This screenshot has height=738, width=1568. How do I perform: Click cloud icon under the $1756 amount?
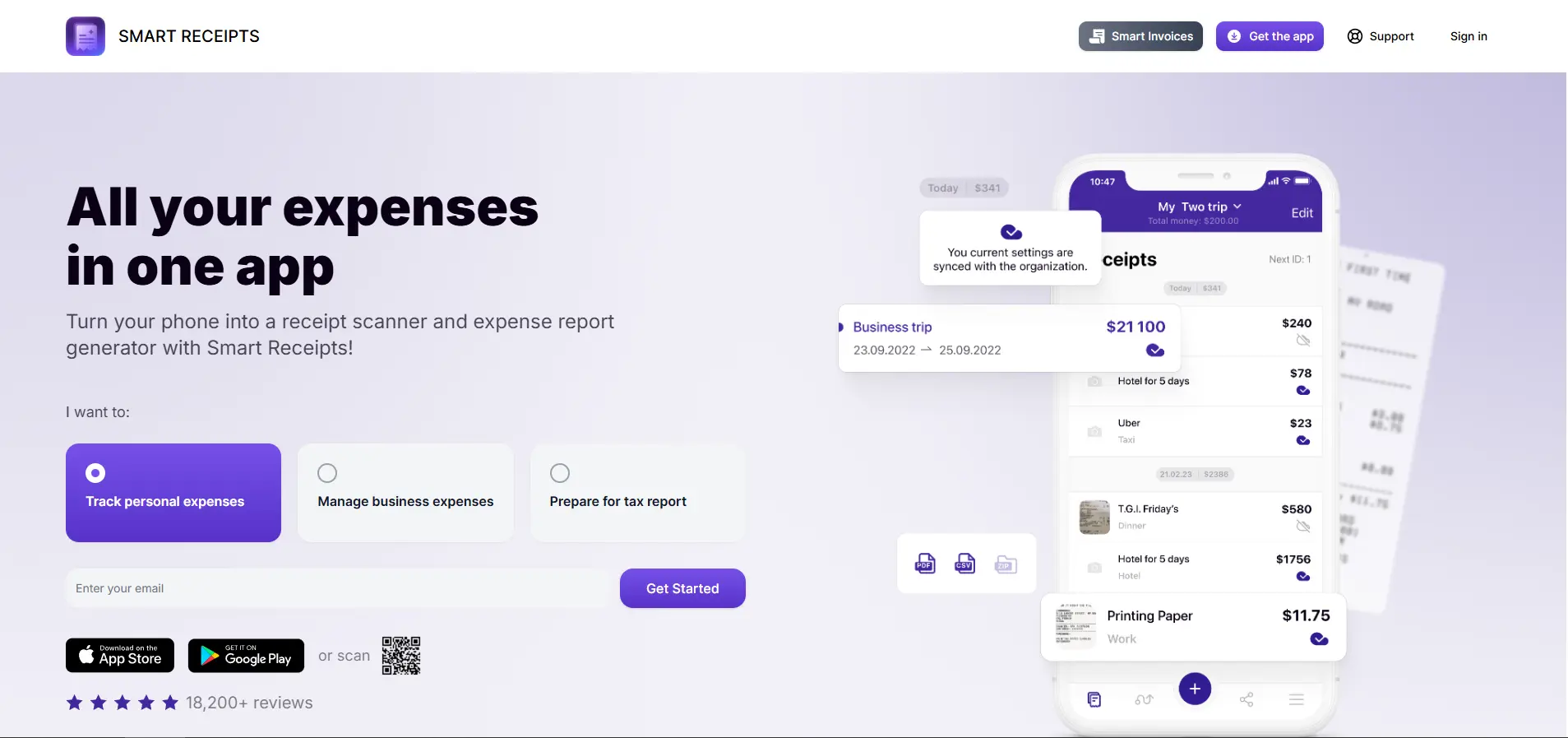1303,577
